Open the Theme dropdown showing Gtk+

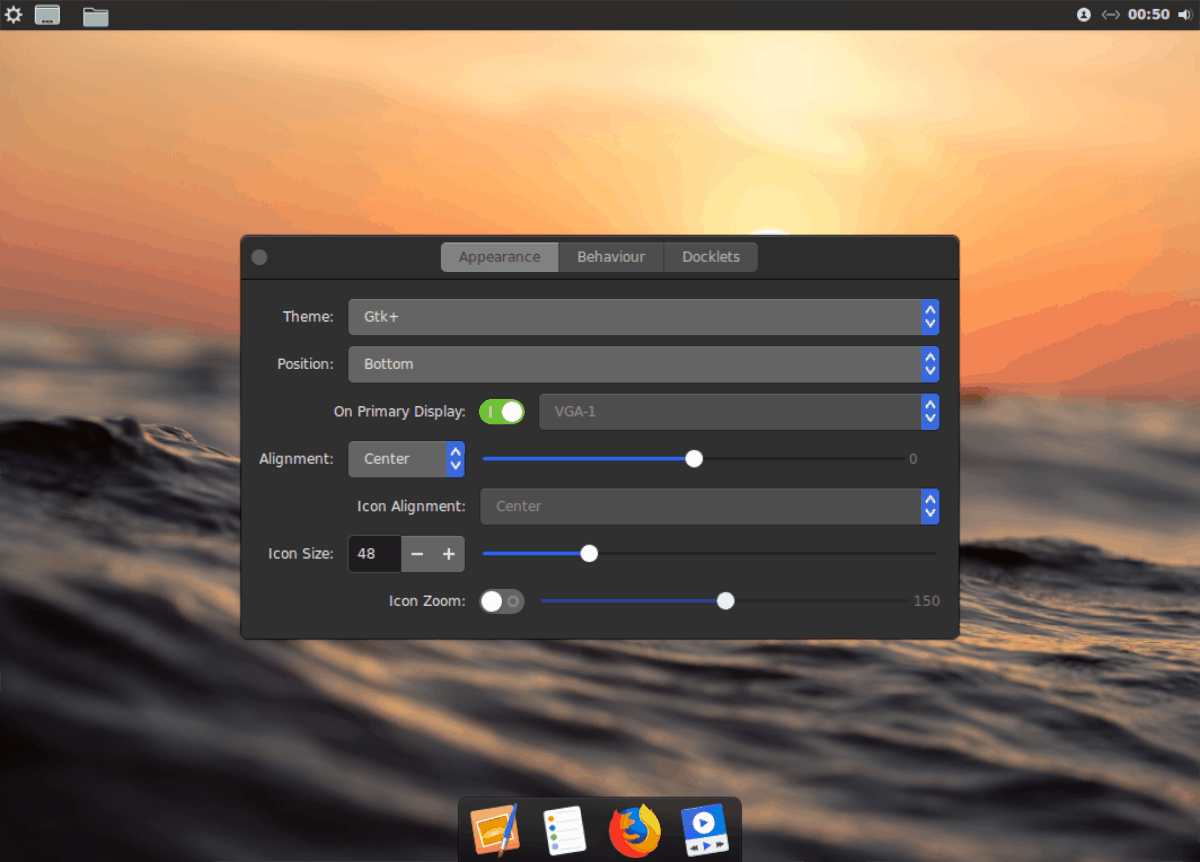(x=644, y=317)
